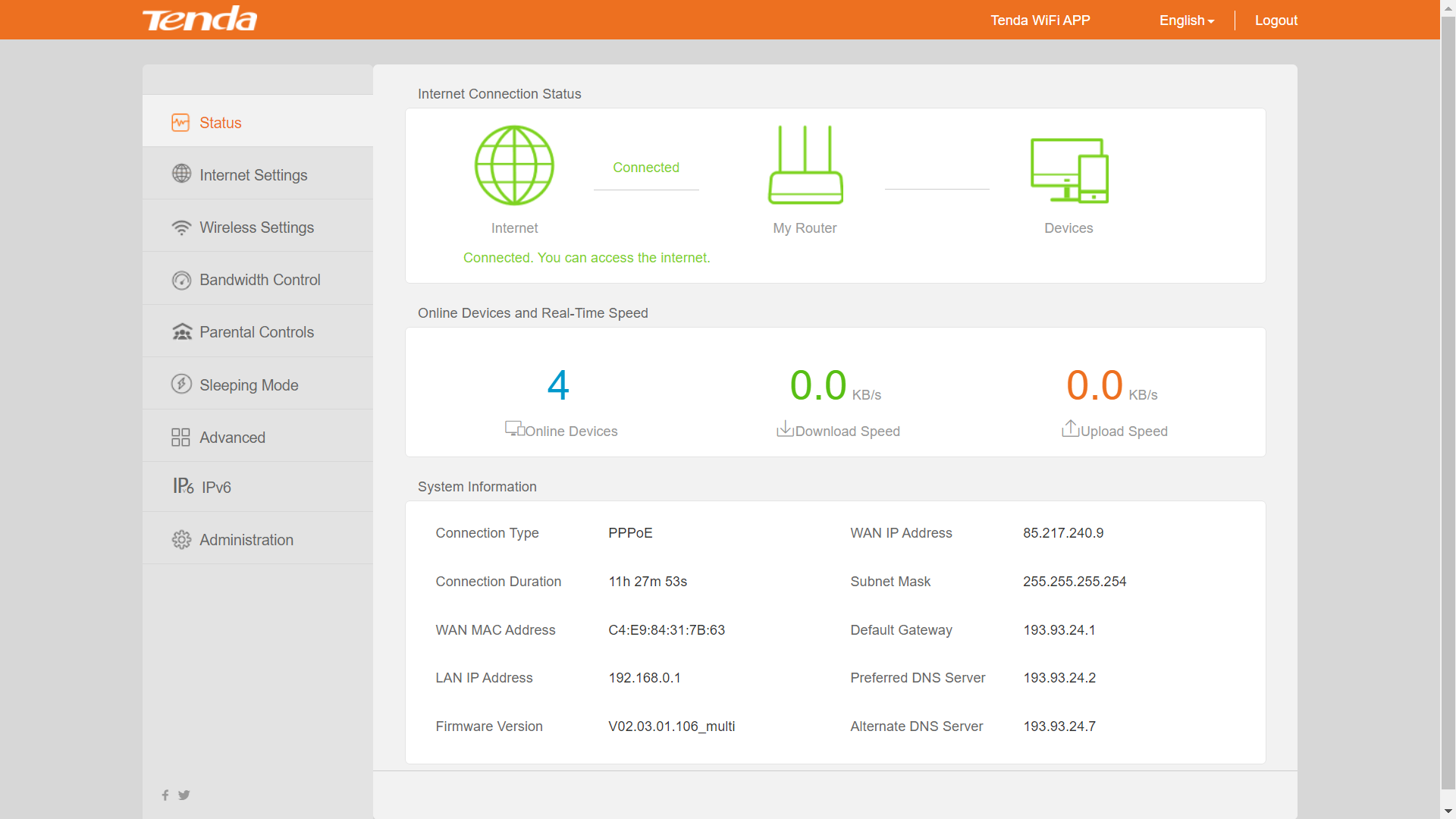Open Bandwidth Control menu item

tap(258, 278)
